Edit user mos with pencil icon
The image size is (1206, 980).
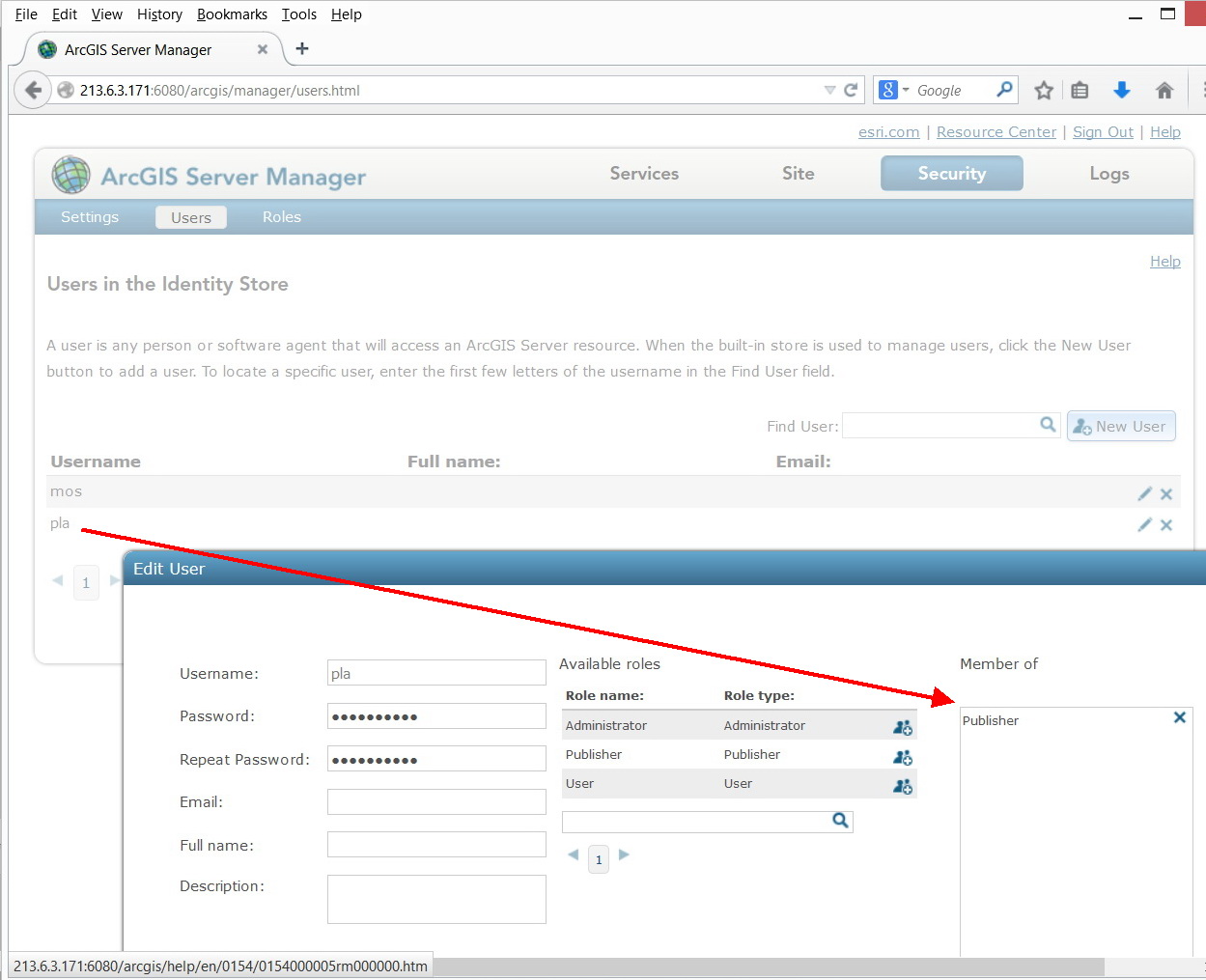pos(1145,493)
